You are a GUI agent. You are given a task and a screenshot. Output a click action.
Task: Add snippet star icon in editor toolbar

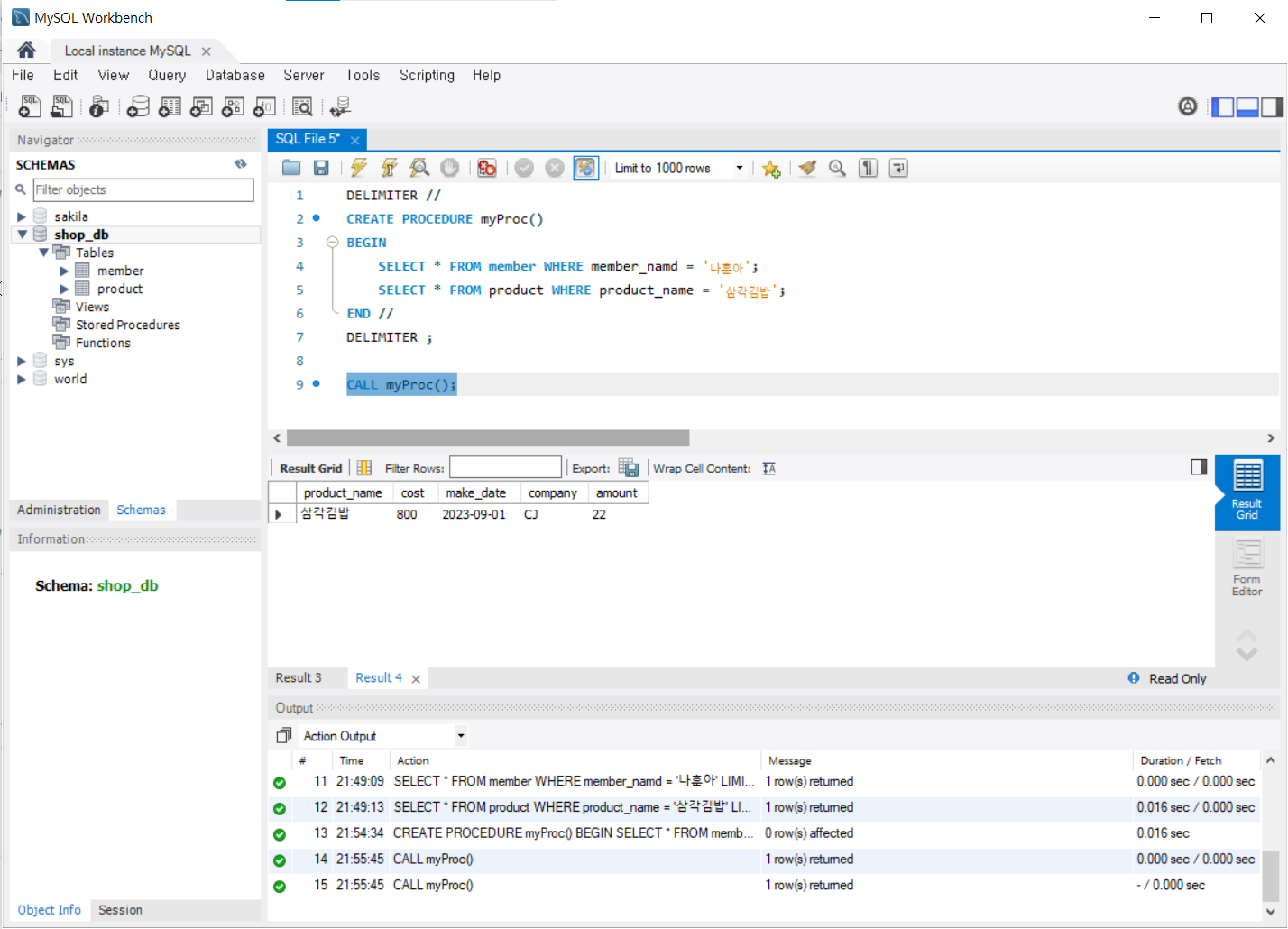click(x=771, y=169)
